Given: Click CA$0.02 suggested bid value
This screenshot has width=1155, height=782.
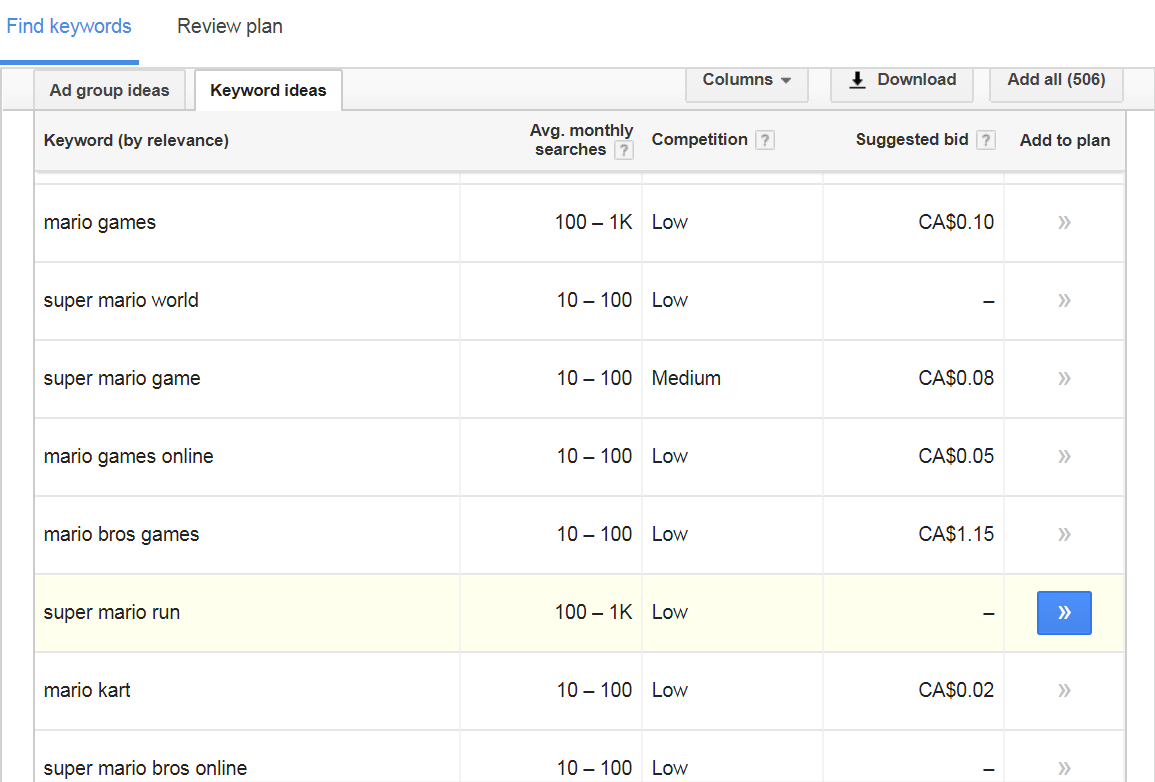Looking at the screenshot, I should point(956,691).
